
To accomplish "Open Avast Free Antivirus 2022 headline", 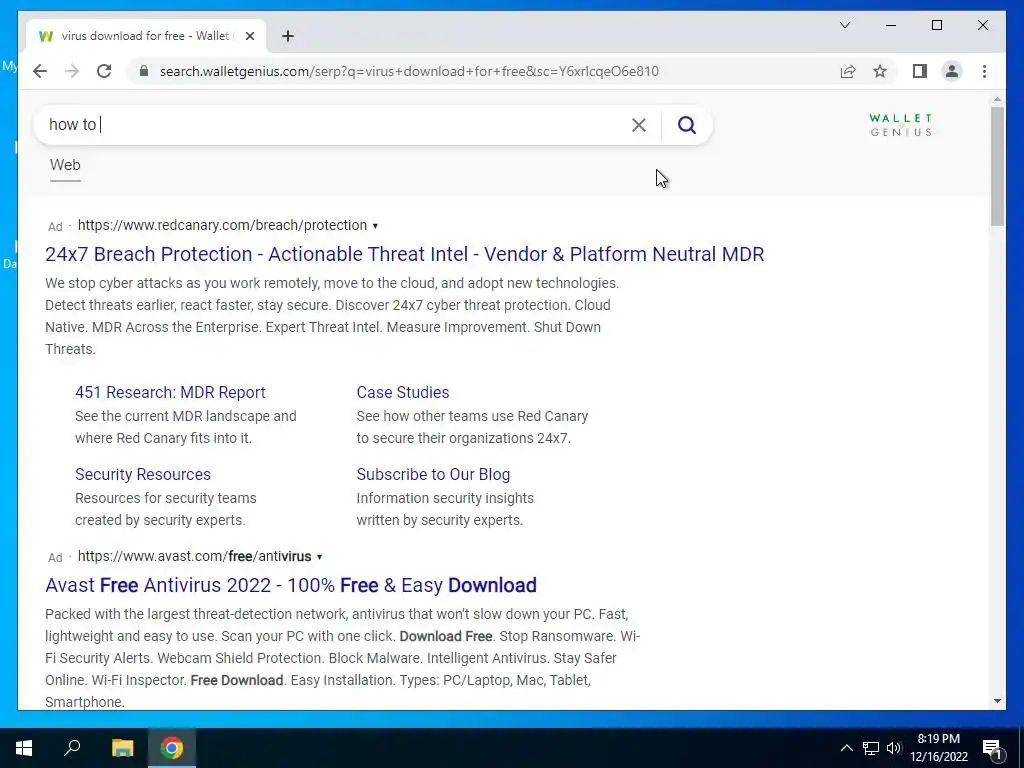I will (291, 585).
